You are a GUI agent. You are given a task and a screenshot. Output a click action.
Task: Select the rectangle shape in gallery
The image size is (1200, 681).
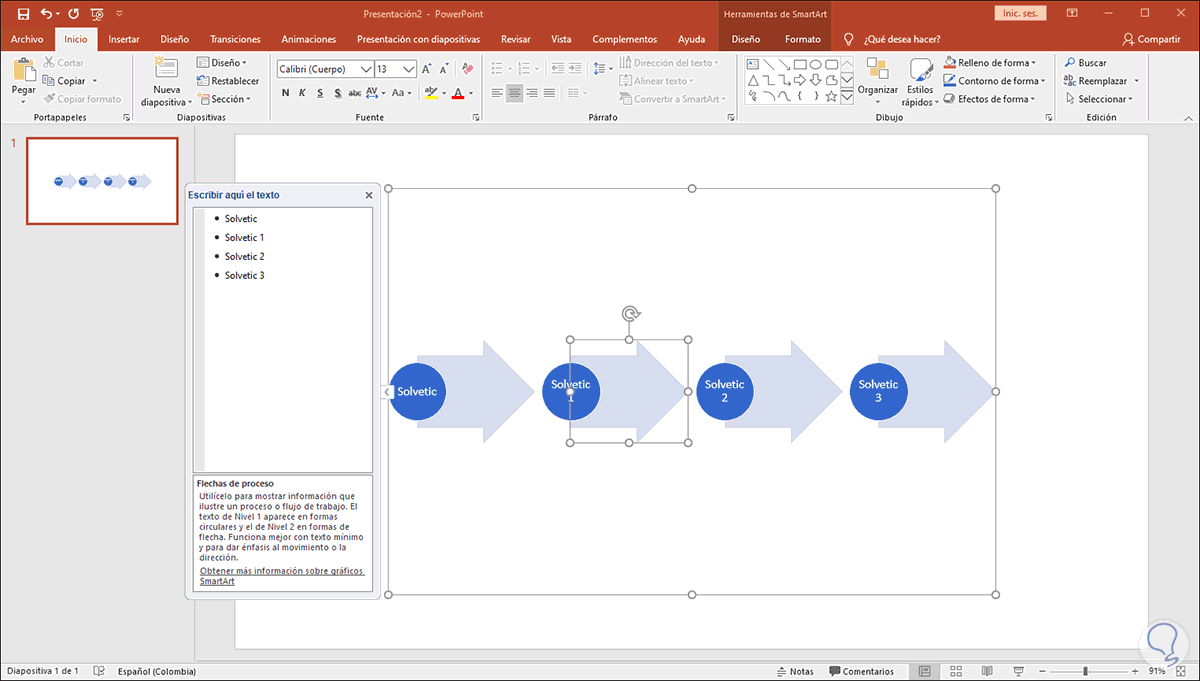[799, 64]
